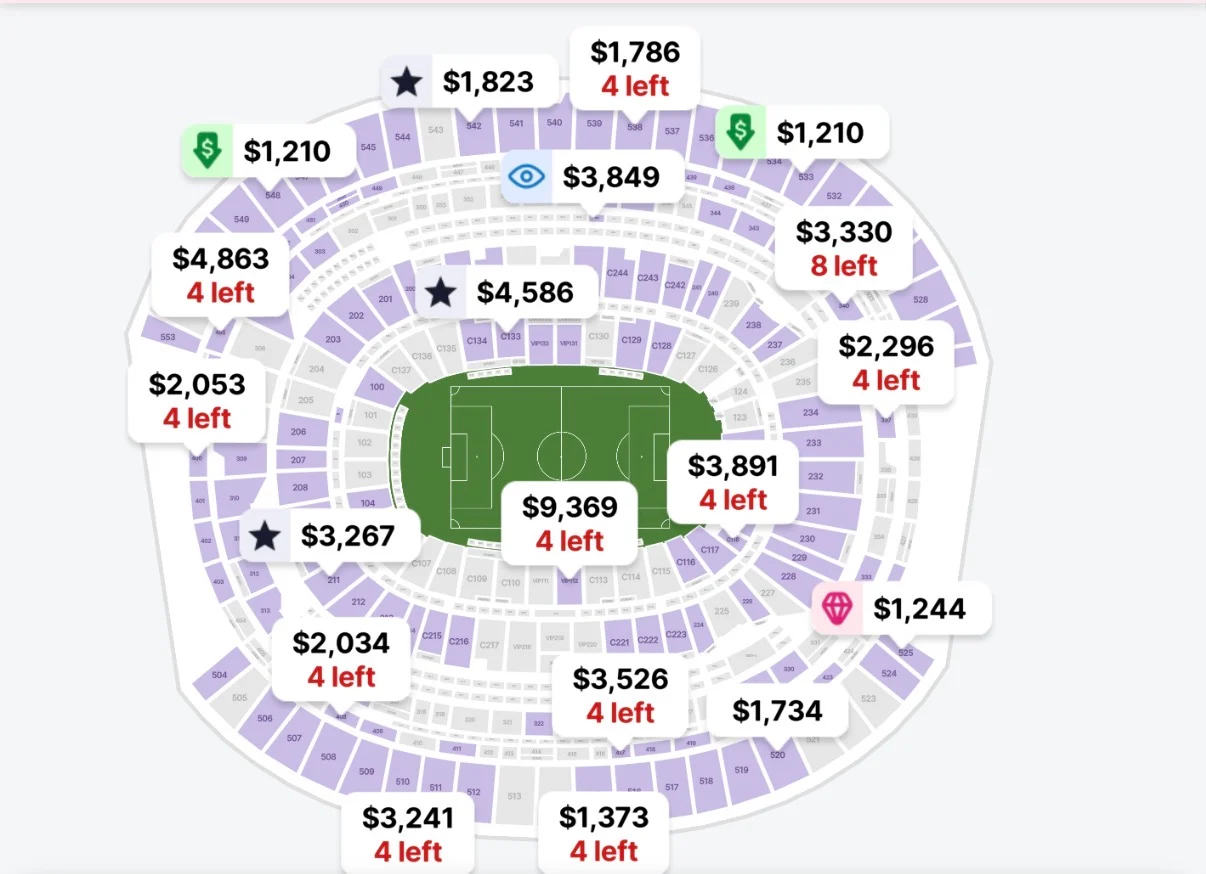Open the $4,863 4 left listing
Viewport: 1206px width, 874px height.
coord(221,275)
